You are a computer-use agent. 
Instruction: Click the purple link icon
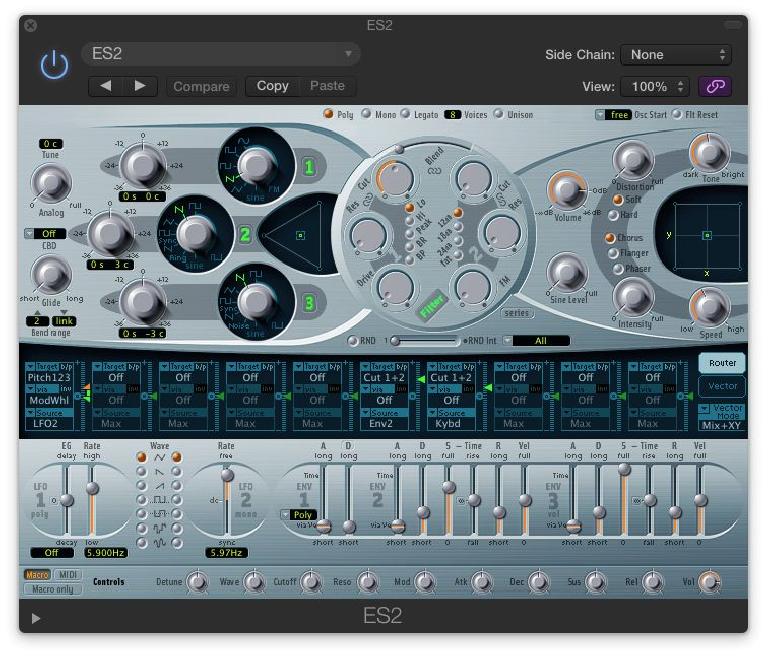pyautogui.click(x=715, y=87)
